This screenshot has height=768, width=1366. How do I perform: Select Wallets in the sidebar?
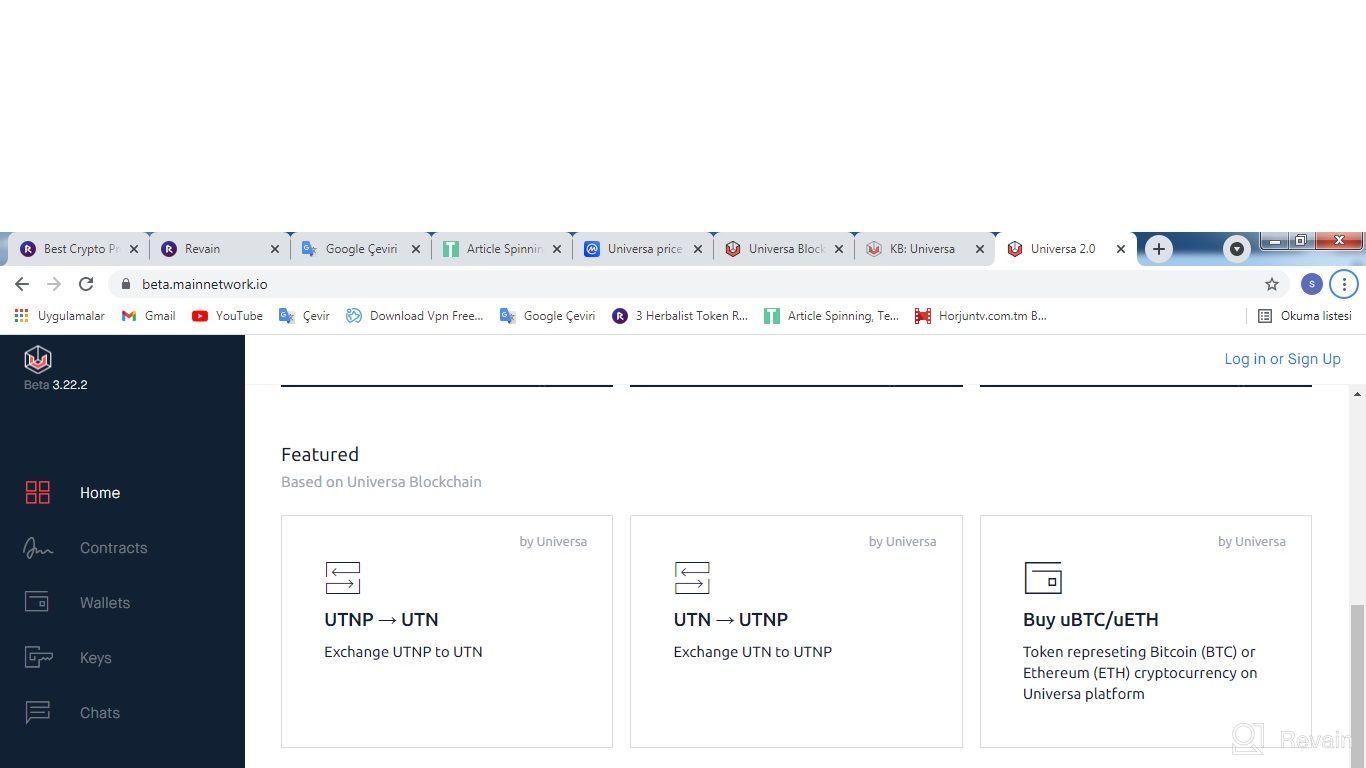(105, 603)
